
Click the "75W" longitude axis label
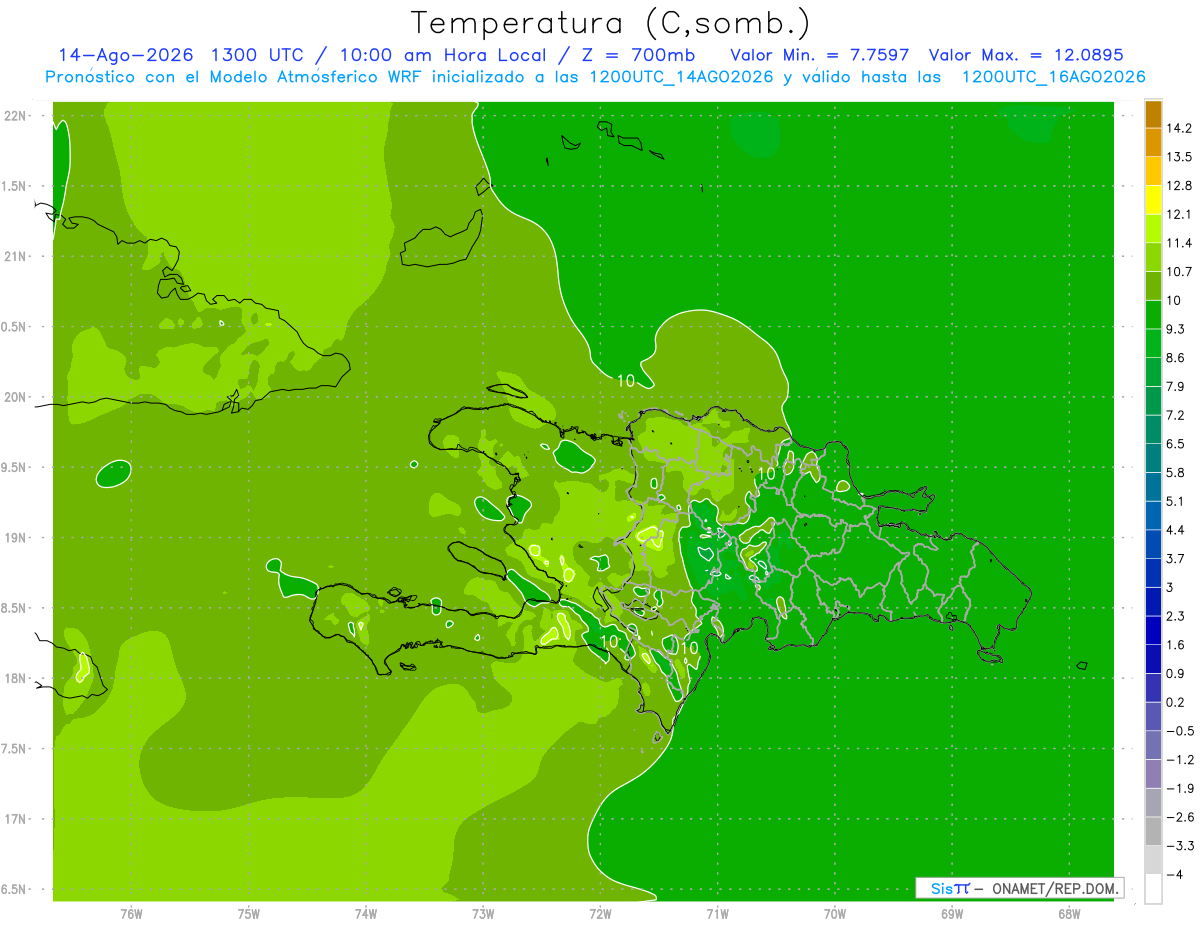point(249,914)
